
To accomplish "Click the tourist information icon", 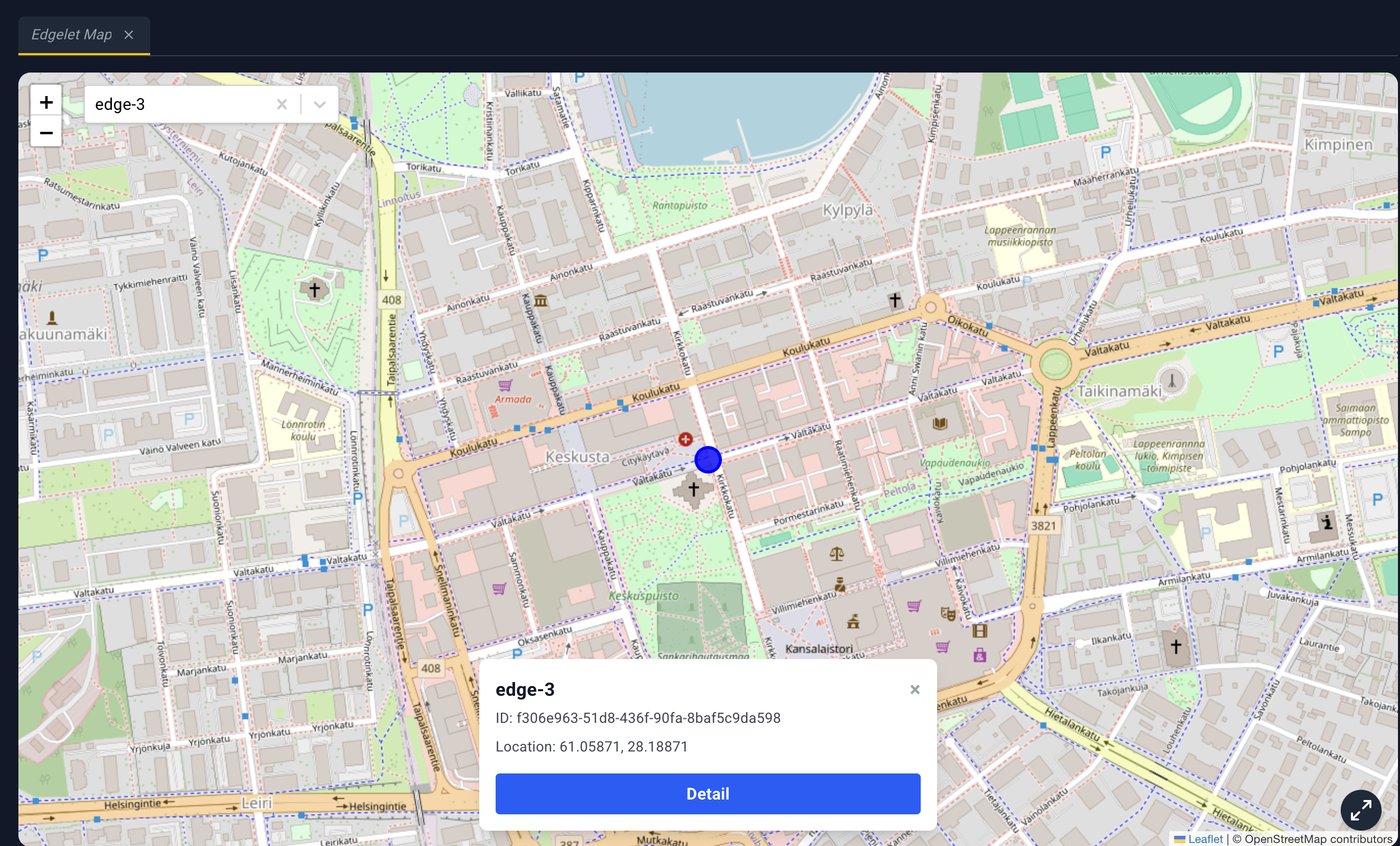I will (1327, 522).
